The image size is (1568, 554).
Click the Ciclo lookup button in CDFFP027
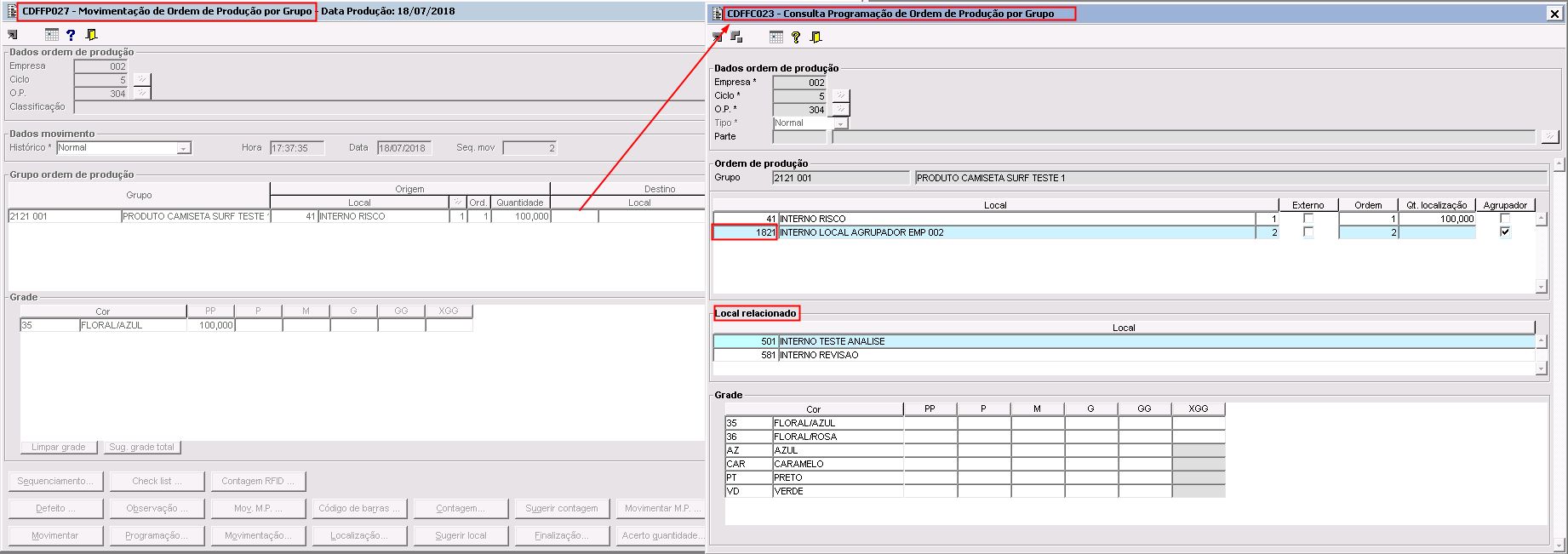(142, 79)
